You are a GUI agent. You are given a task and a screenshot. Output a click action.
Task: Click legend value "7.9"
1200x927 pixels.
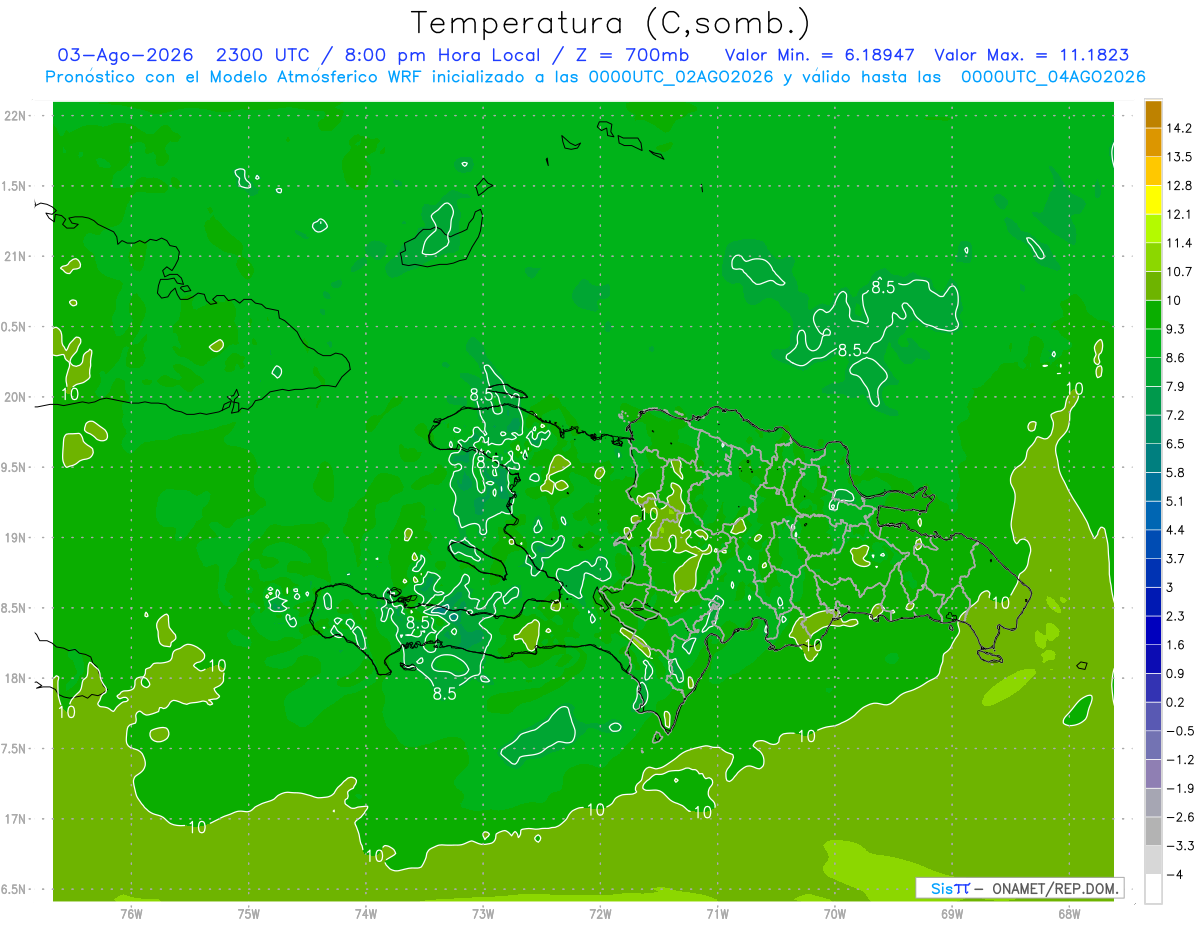1177,386
